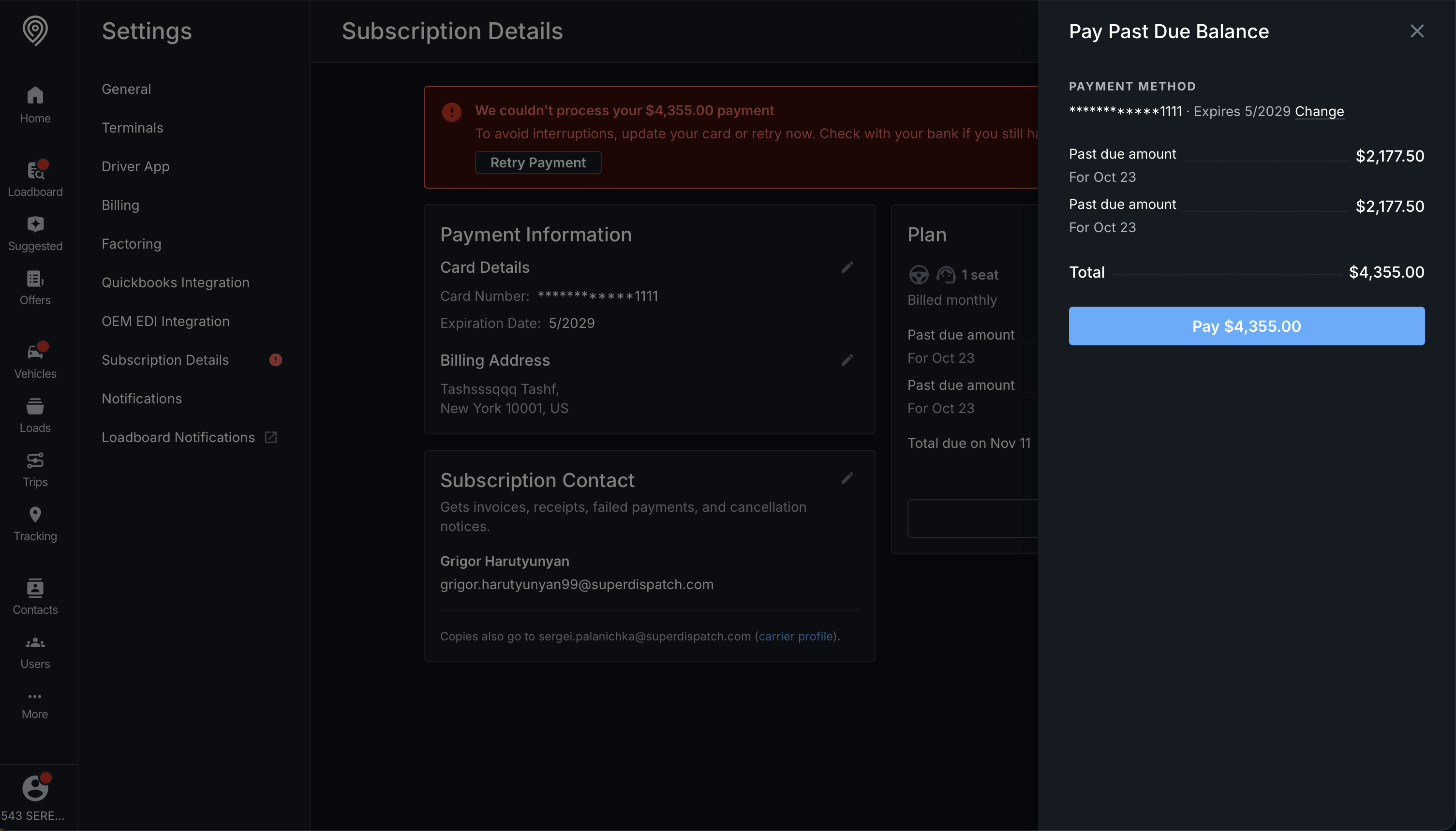
Task: Open the Users sidebar icon
Action: pos(35,653)
